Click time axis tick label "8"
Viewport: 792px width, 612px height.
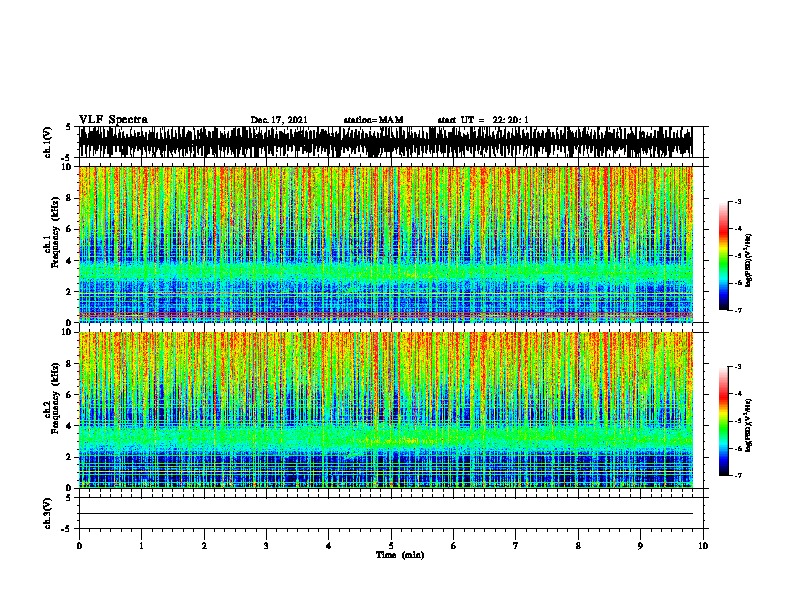click(578, 545)
